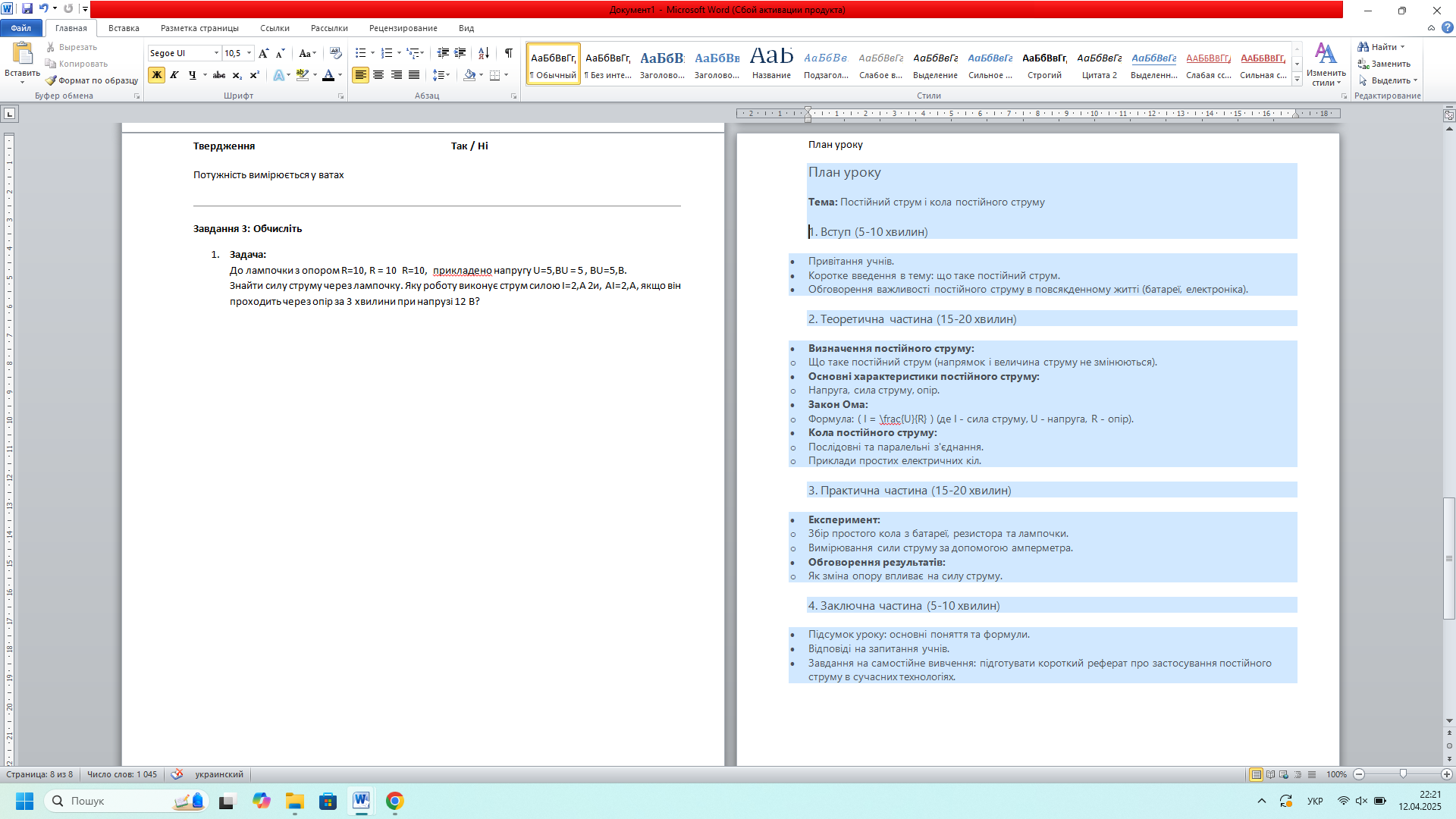Screen dimensions: 1456x819
Task: Click the Clear Formatting eraser icon
Action: (x=335, y=53)
